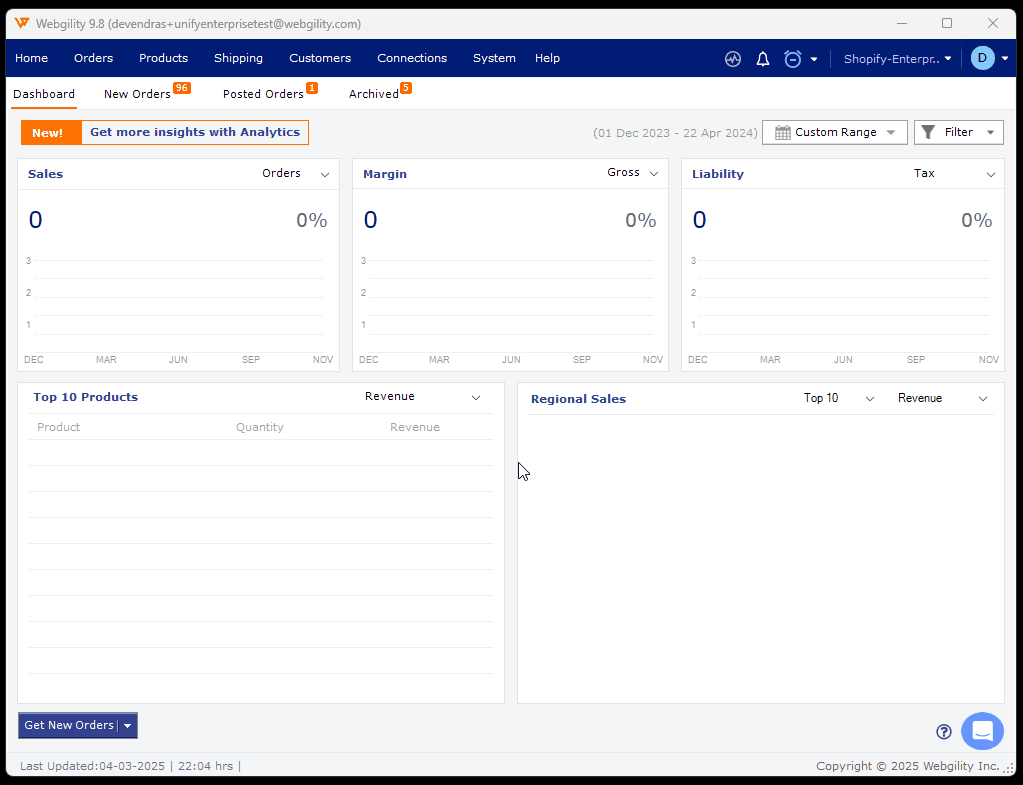Switch to the Archived tab
Viewport: 1023px width, 785px height.
tap(373, 94)
